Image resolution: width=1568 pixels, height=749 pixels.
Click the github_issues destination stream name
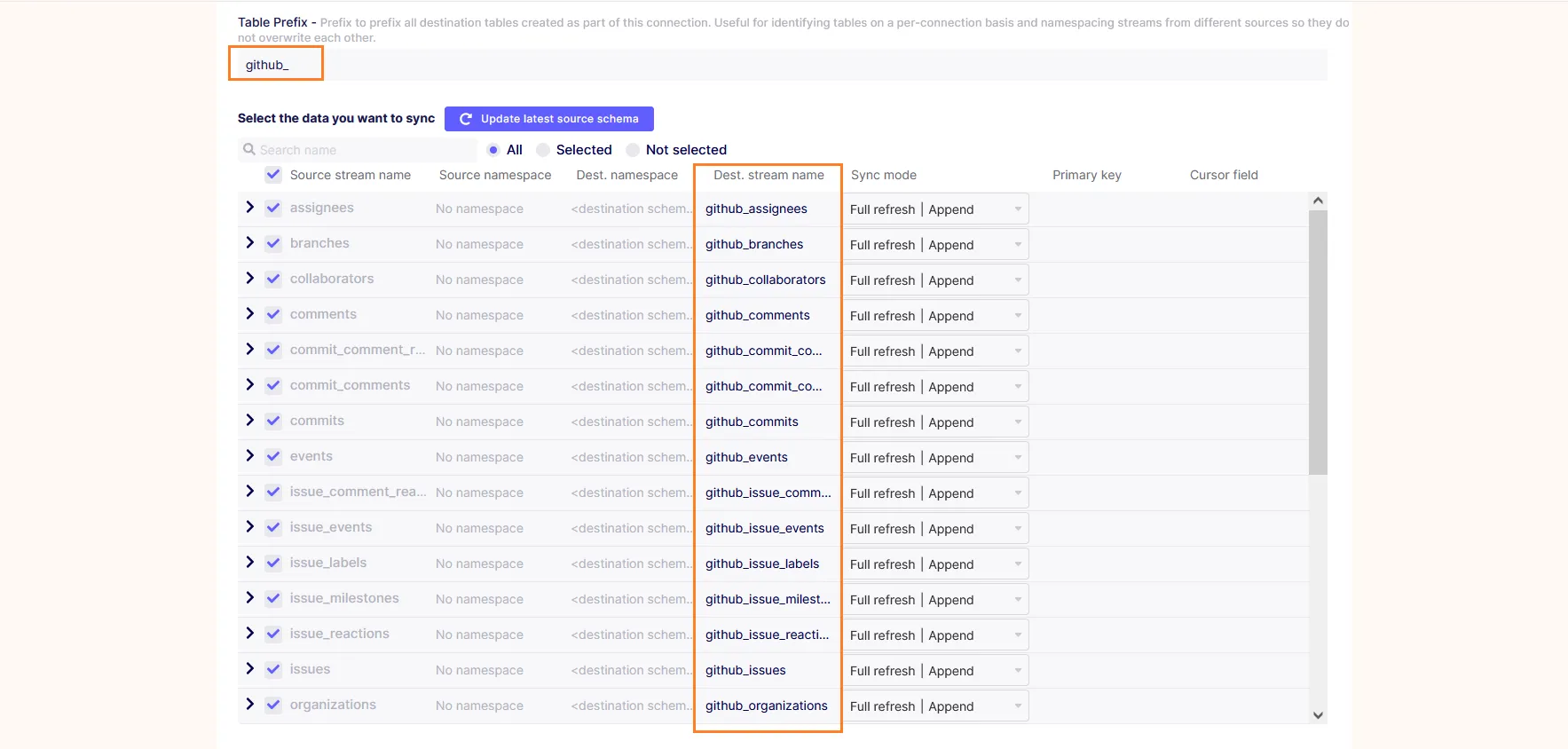point(745,670)
